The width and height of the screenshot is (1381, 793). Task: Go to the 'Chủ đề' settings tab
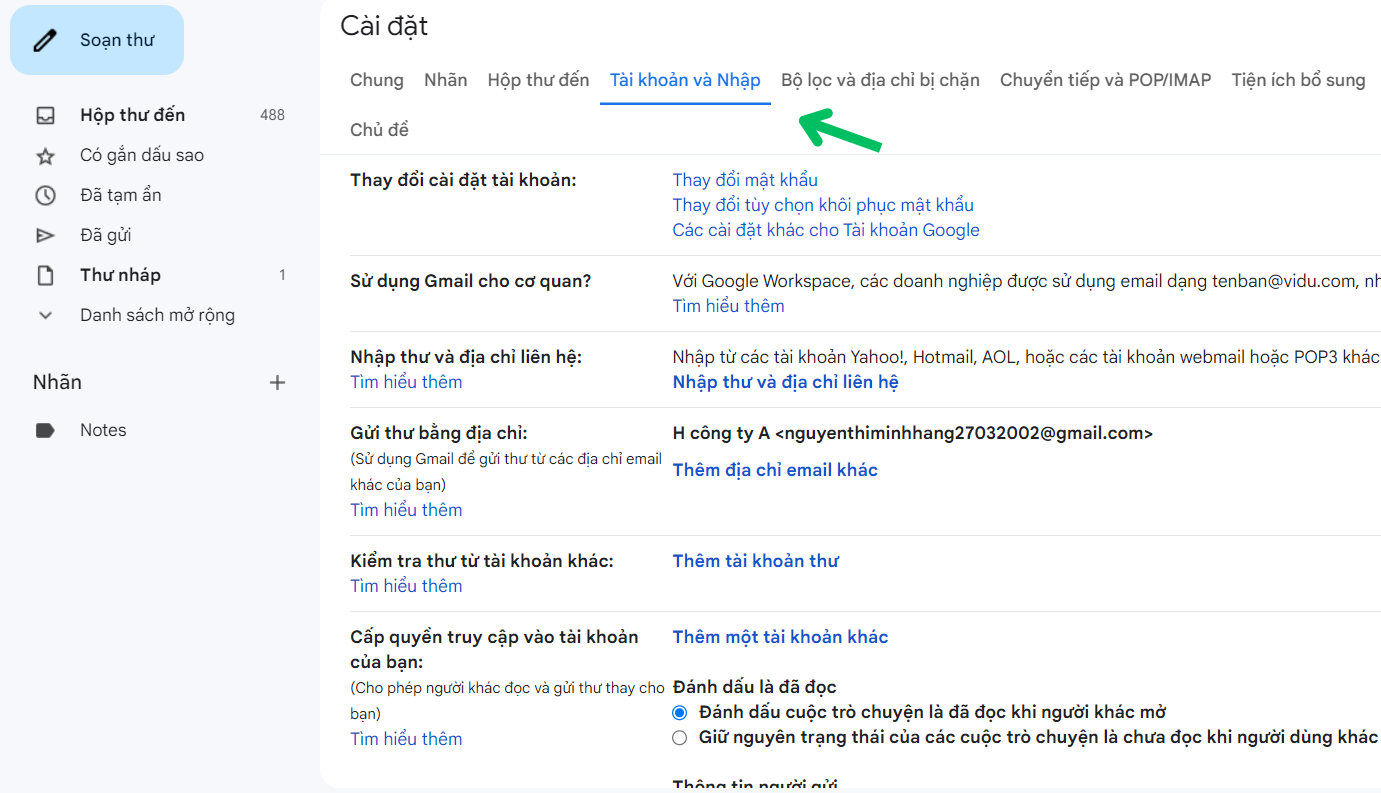[x=379, y=130]
